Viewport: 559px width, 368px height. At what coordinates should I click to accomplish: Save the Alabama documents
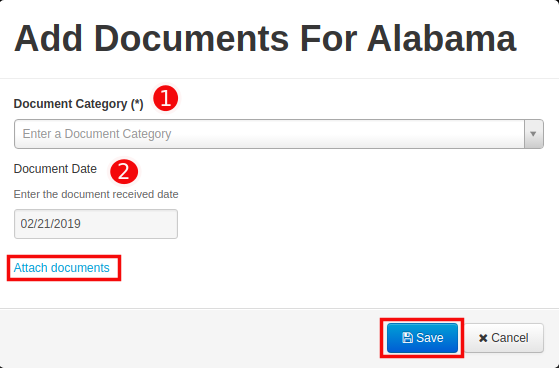(x=422, y=338)
